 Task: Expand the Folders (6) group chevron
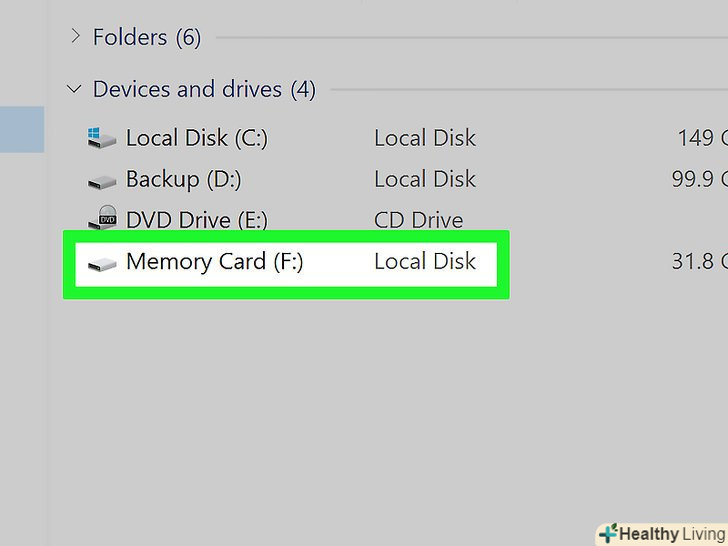[74, 38]
